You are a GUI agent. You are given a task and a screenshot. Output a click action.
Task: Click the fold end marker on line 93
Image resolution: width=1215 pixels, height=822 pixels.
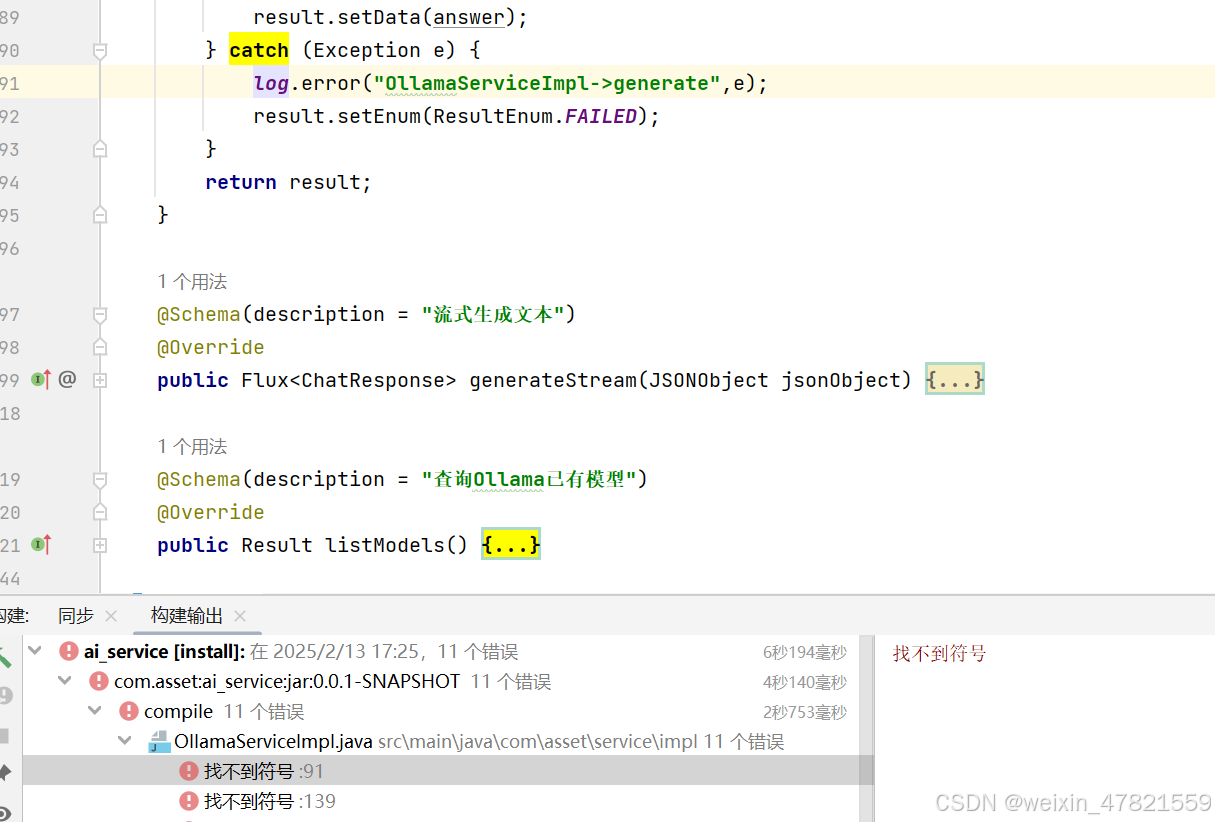click(x=99, y=149)
